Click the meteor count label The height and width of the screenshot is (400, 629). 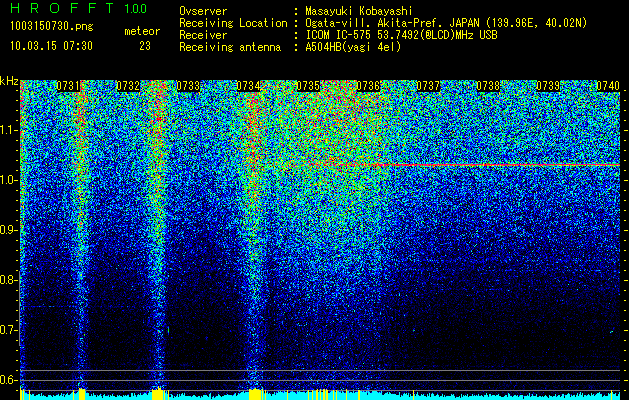tap(142, 31)
